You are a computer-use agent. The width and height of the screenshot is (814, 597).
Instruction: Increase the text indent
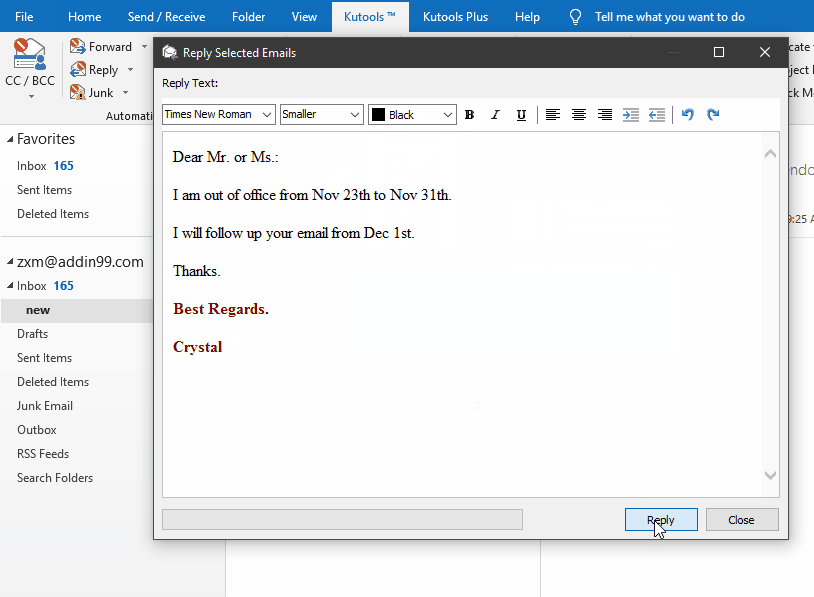630,114
